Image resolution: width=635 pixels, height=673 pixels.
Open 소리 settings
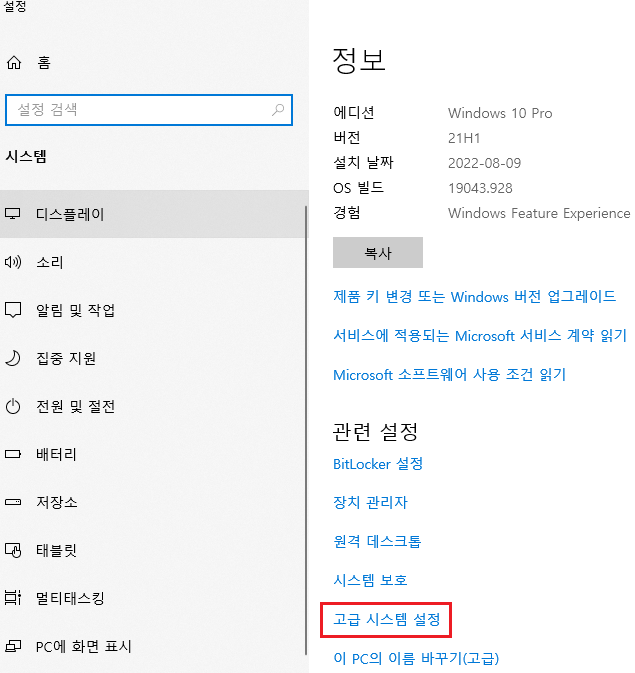154,262
